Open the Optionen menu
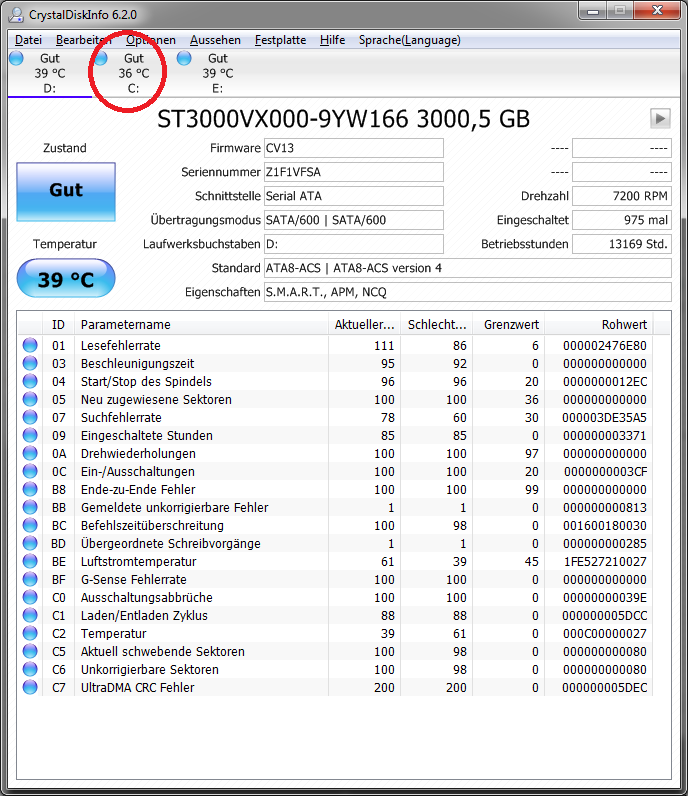 pos(151,40)
